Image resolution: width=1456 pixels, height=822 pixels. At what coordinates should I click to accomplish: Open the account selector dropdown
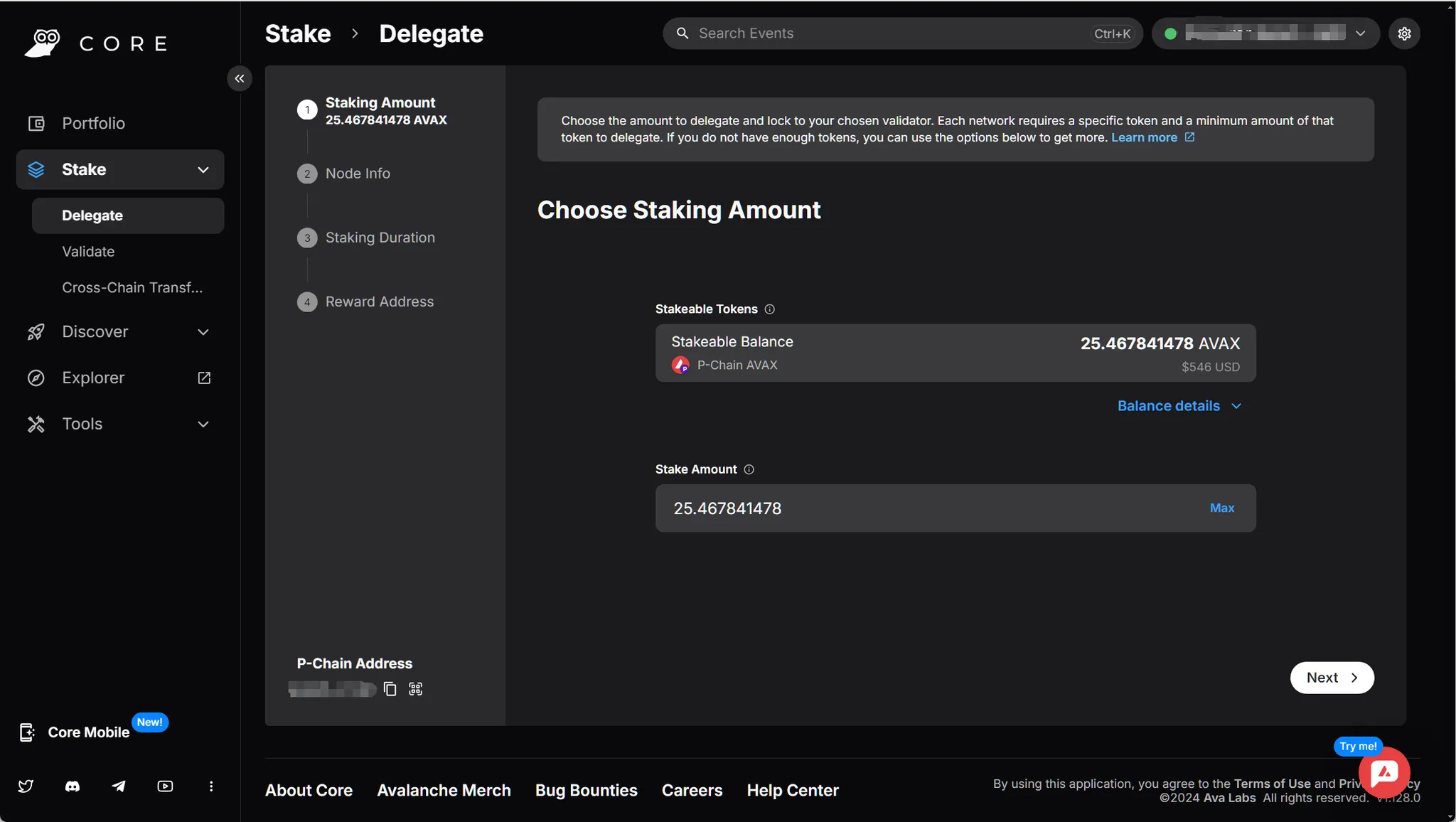[1360, 33]
